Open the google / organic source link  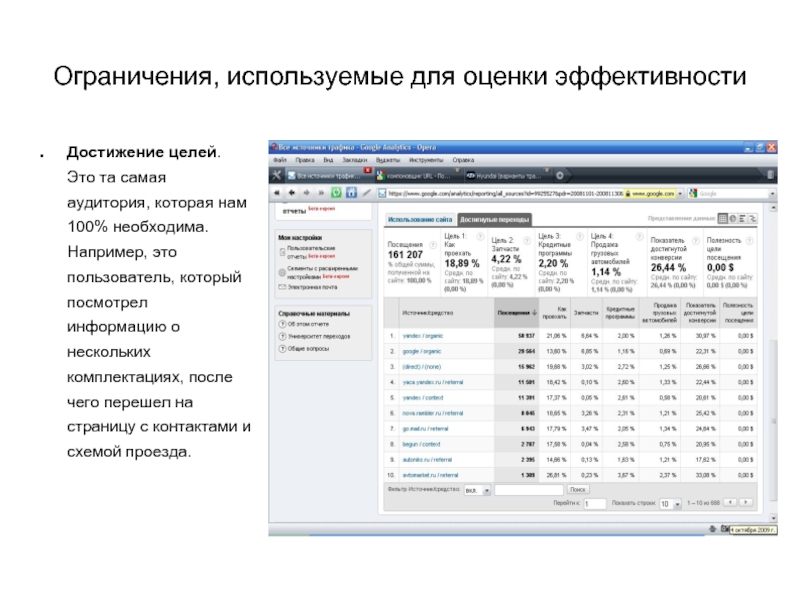click(423, 351)
